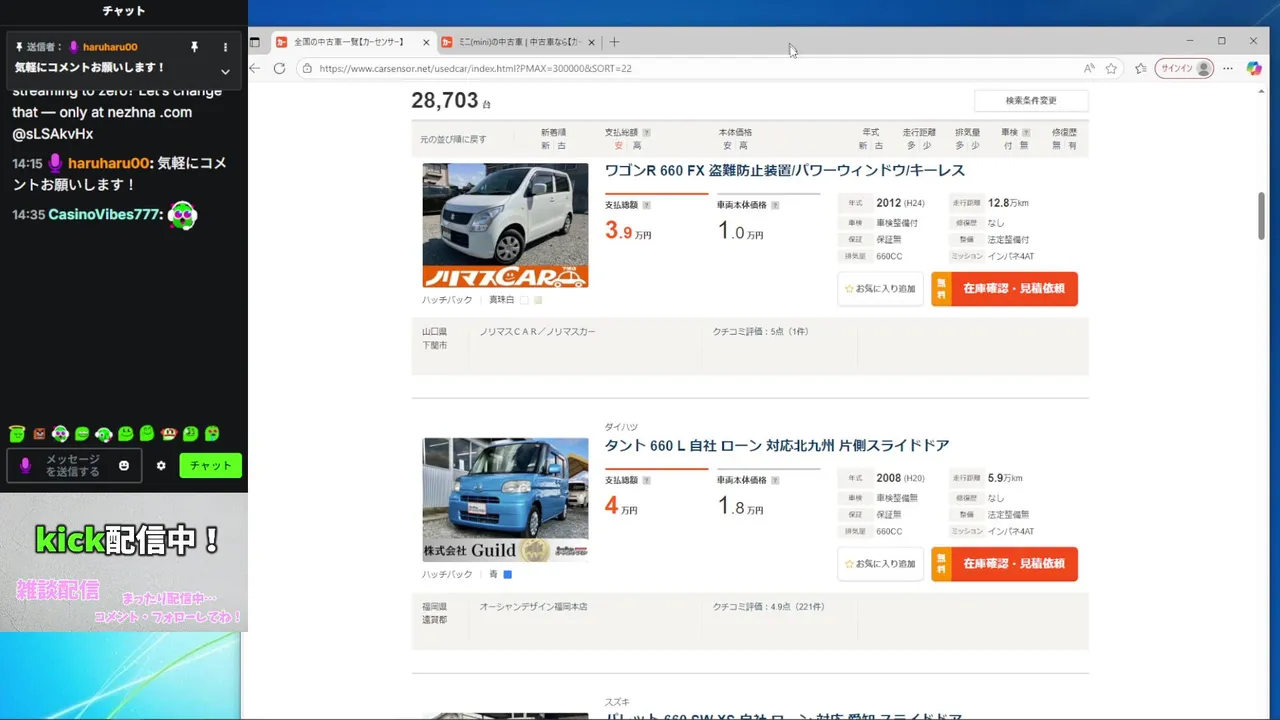Open オーシャンデザイン福岡本店 dealer link

click(x=533, y=606)
